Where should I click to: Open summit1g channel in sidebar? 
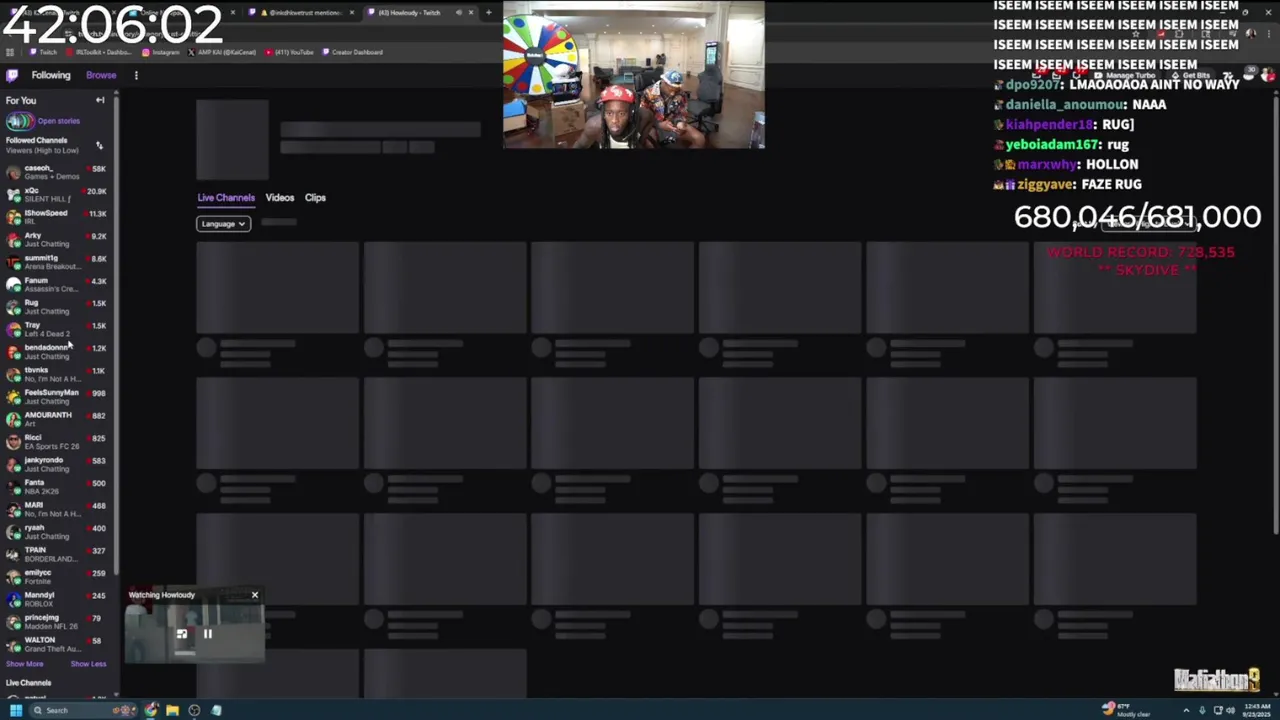point(56,262)
